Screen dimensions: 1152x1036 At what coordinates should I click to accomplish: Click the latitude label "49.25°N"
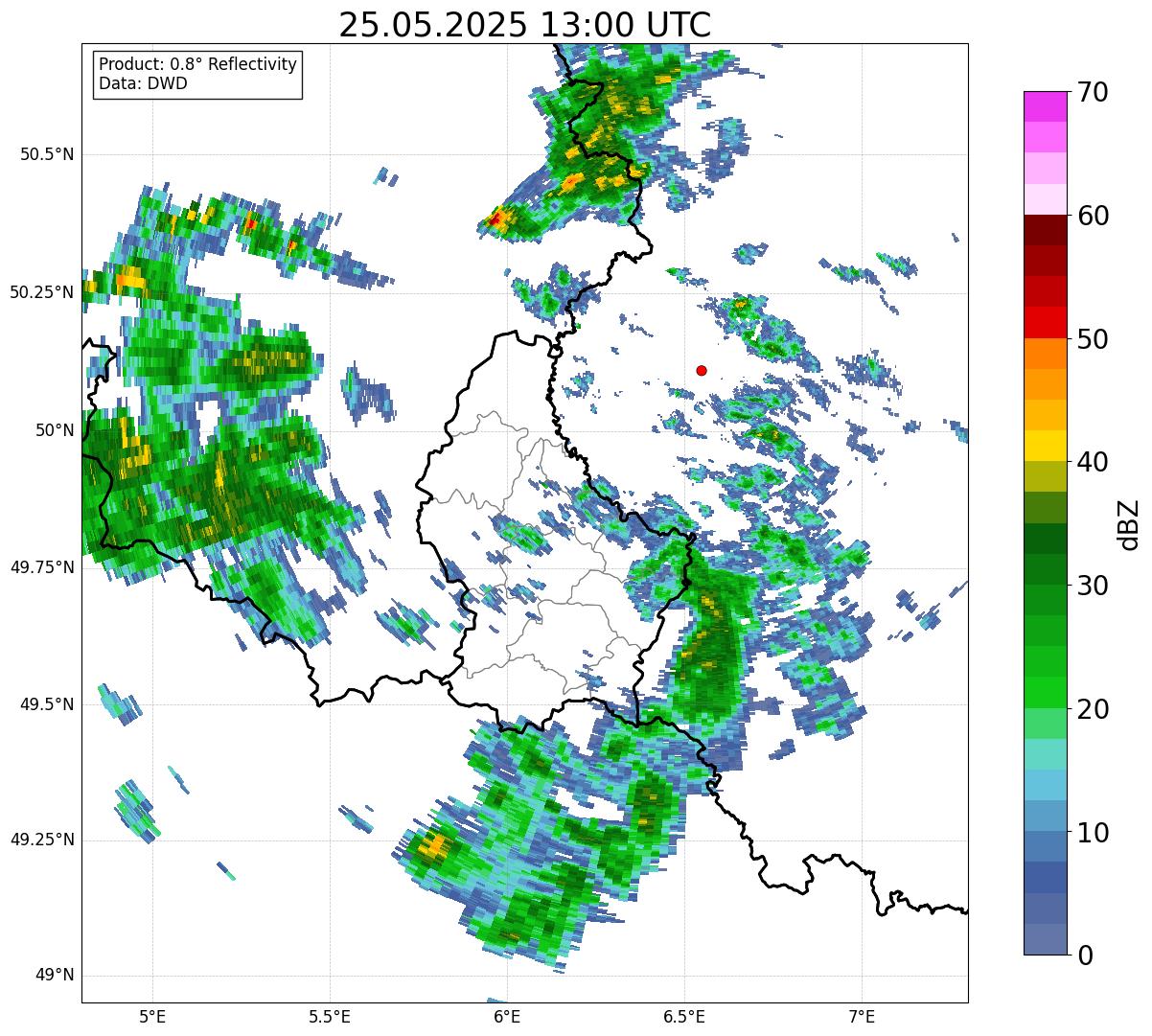tap(41, 840)
